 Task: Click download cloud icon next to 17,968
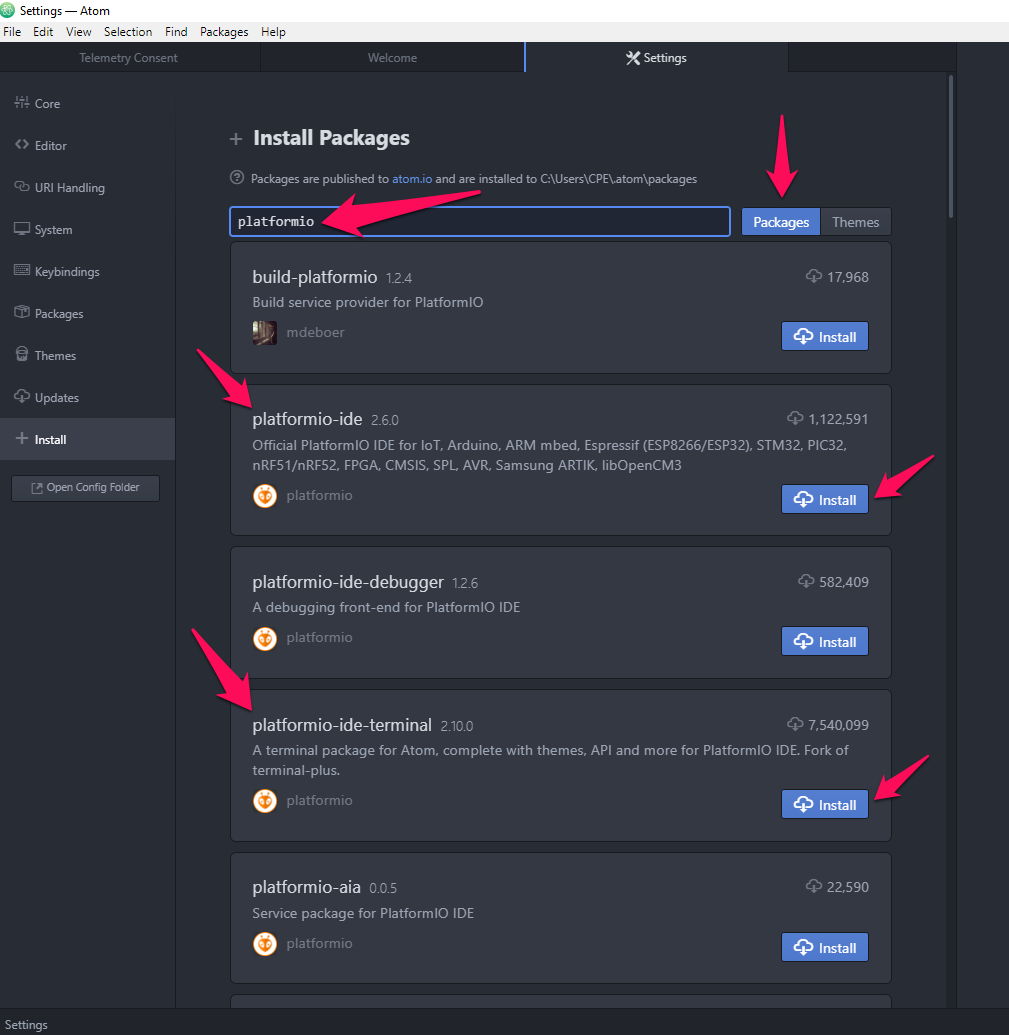[x=814, y=276]
